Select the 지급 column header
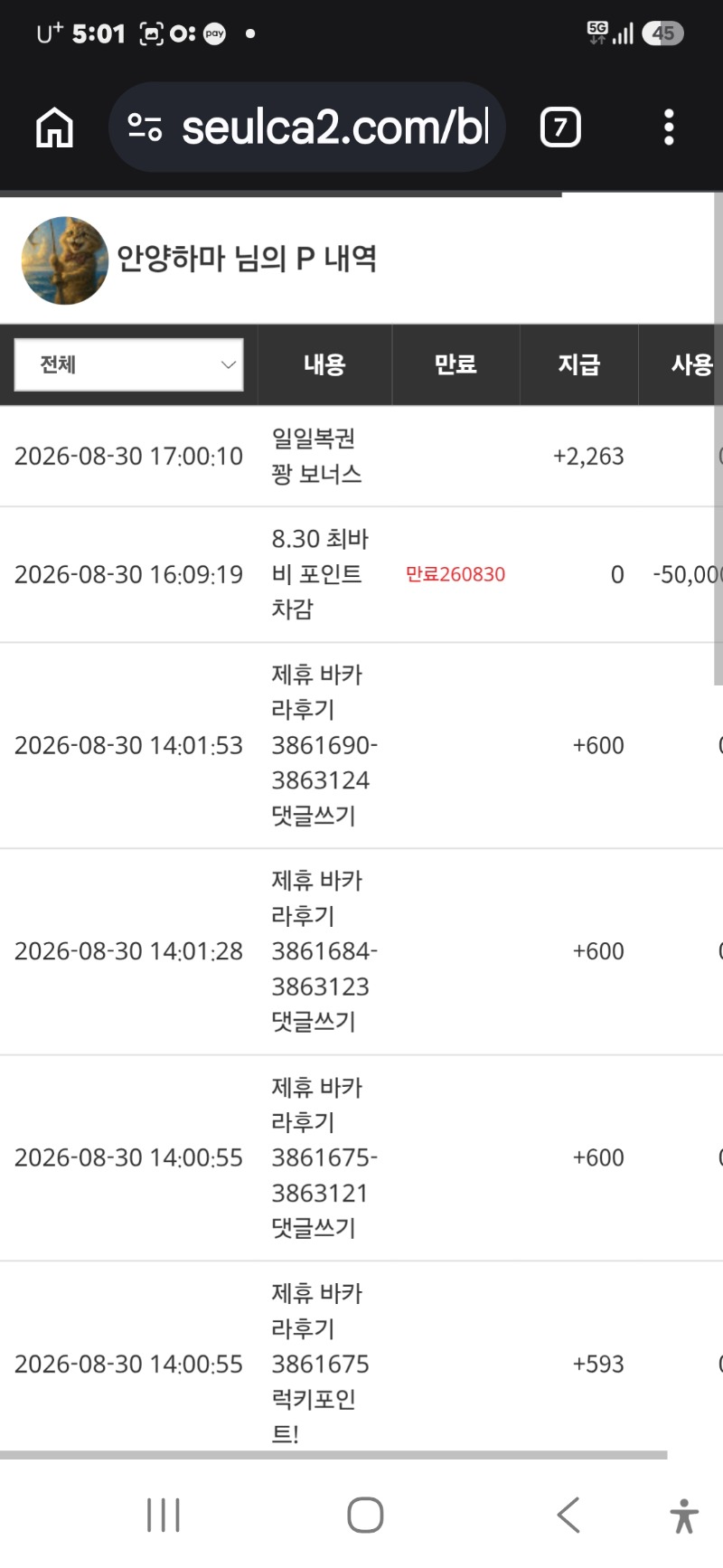This screenshot has width=723, height=1568. point(579,364)
